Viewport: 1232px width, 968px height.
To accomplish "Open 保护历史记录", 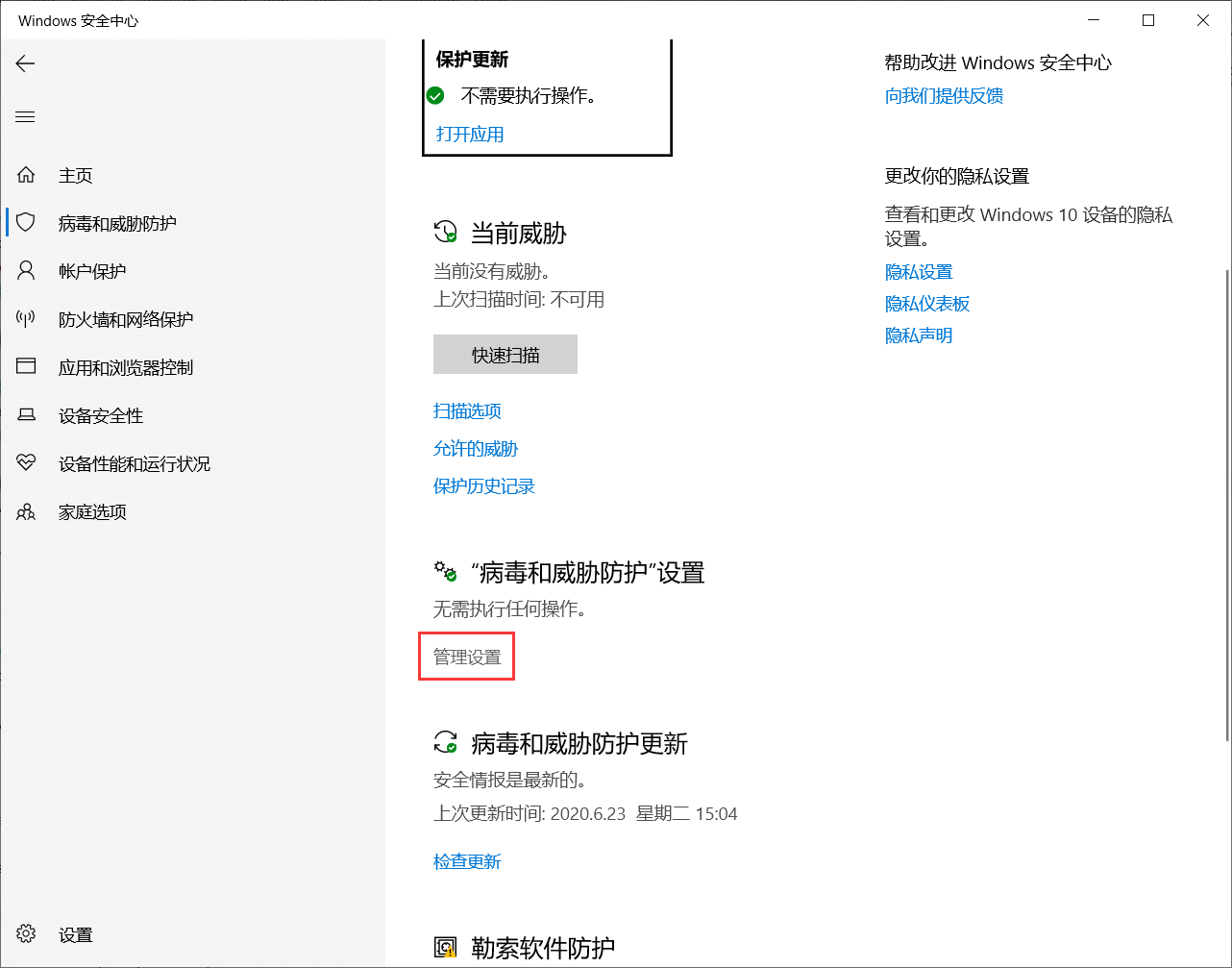I will click(484, 485).
